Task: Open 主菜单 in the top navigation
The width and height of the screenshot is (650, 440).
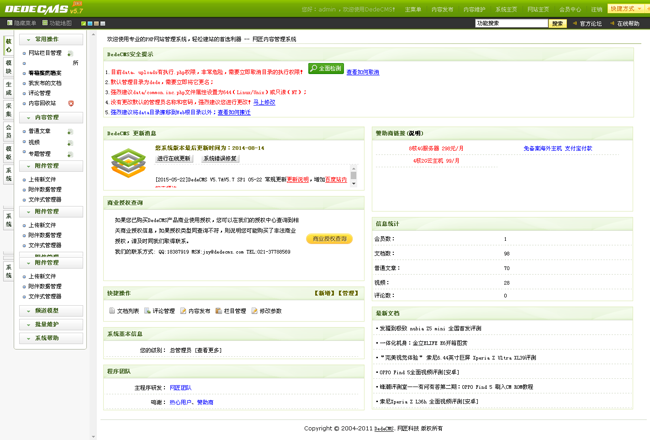Action: (x=413, y=9)
